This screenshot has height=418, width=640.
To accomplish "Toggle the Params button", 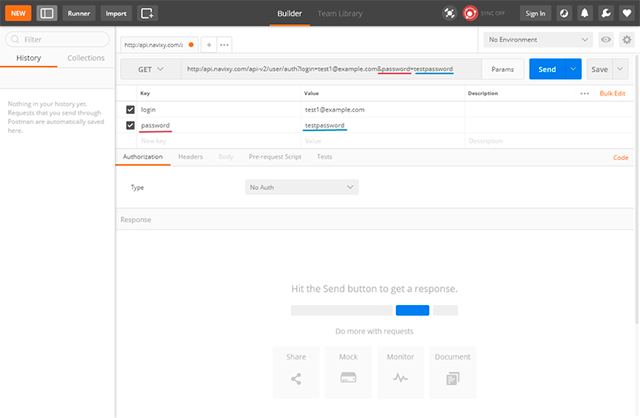I will pos(502,69).
